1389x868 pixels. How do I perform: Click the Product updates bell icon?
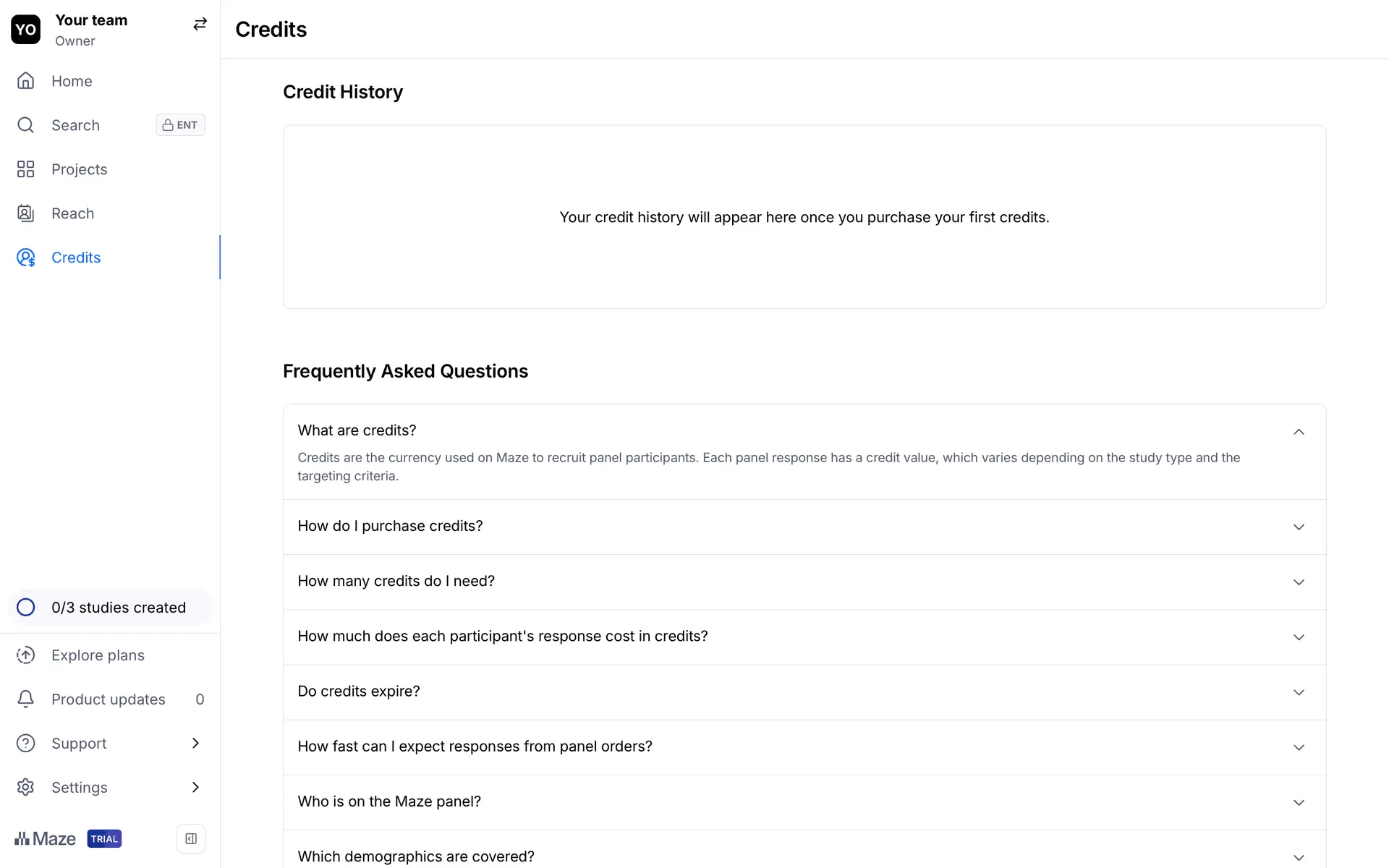coord(26,699)
